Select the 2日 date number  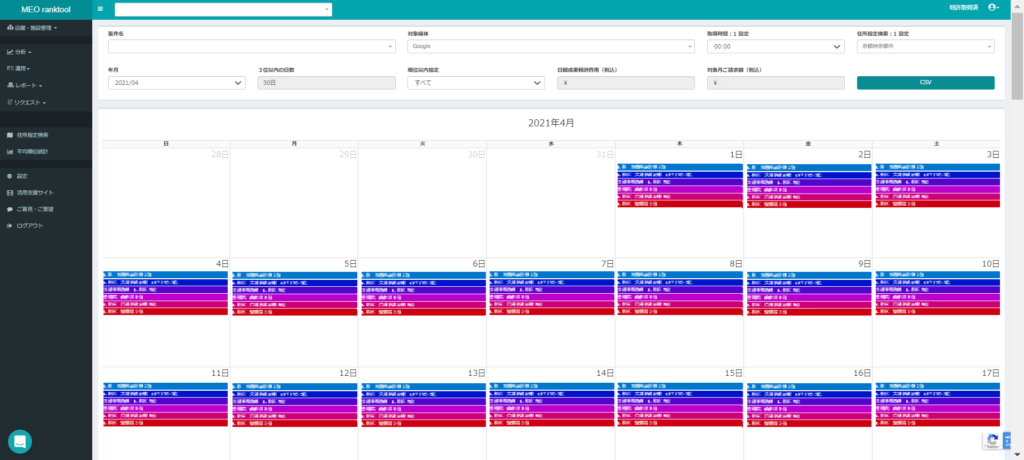pyautogui.click(x=864, y=155)
